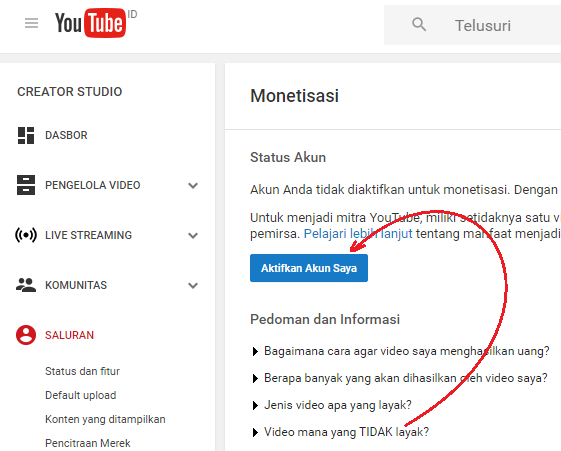This screenshot has width=561, height=451.
Task: Open the PENGELOLA VIDEO section
Action: [x=93, y=185]
